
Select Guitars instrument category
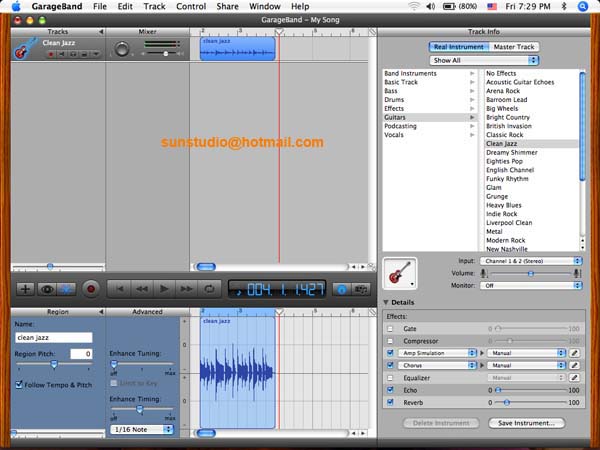430,117
